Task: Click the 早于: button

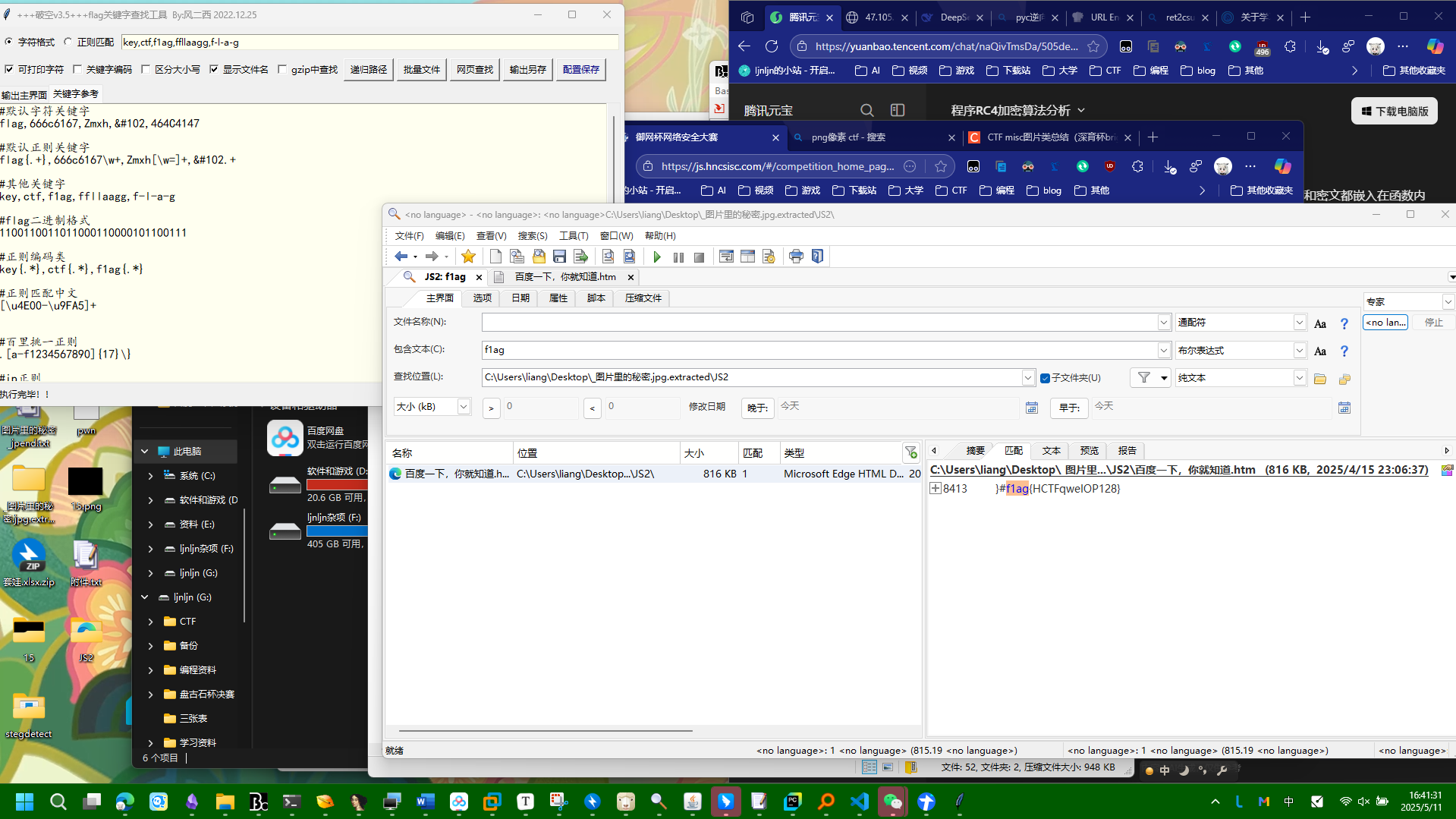Action: coord(1069,408)
